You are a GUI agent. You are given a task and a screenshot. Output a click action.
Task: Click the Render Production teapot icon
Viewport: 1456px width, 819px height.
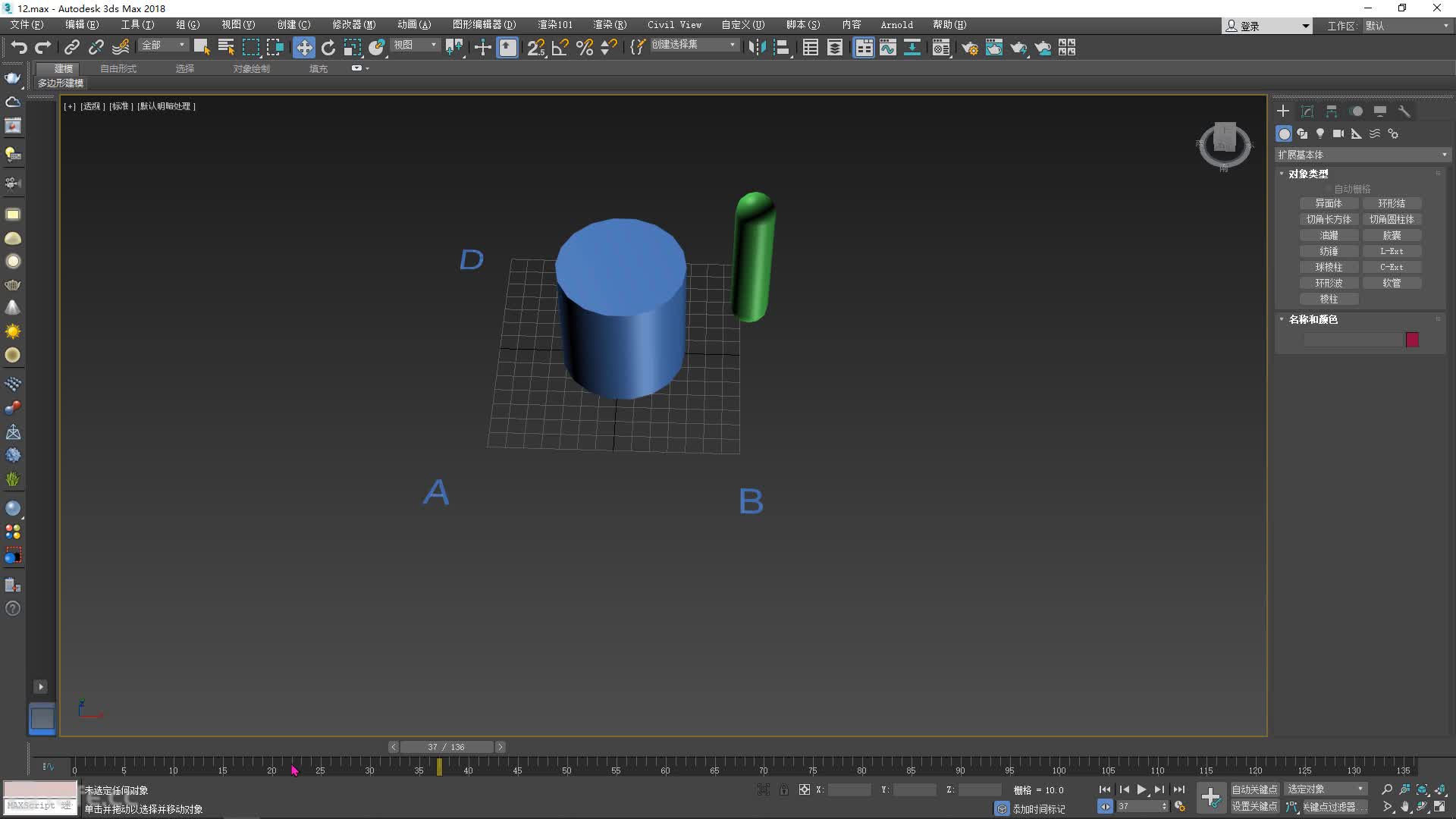click(x=1018, y=48)
